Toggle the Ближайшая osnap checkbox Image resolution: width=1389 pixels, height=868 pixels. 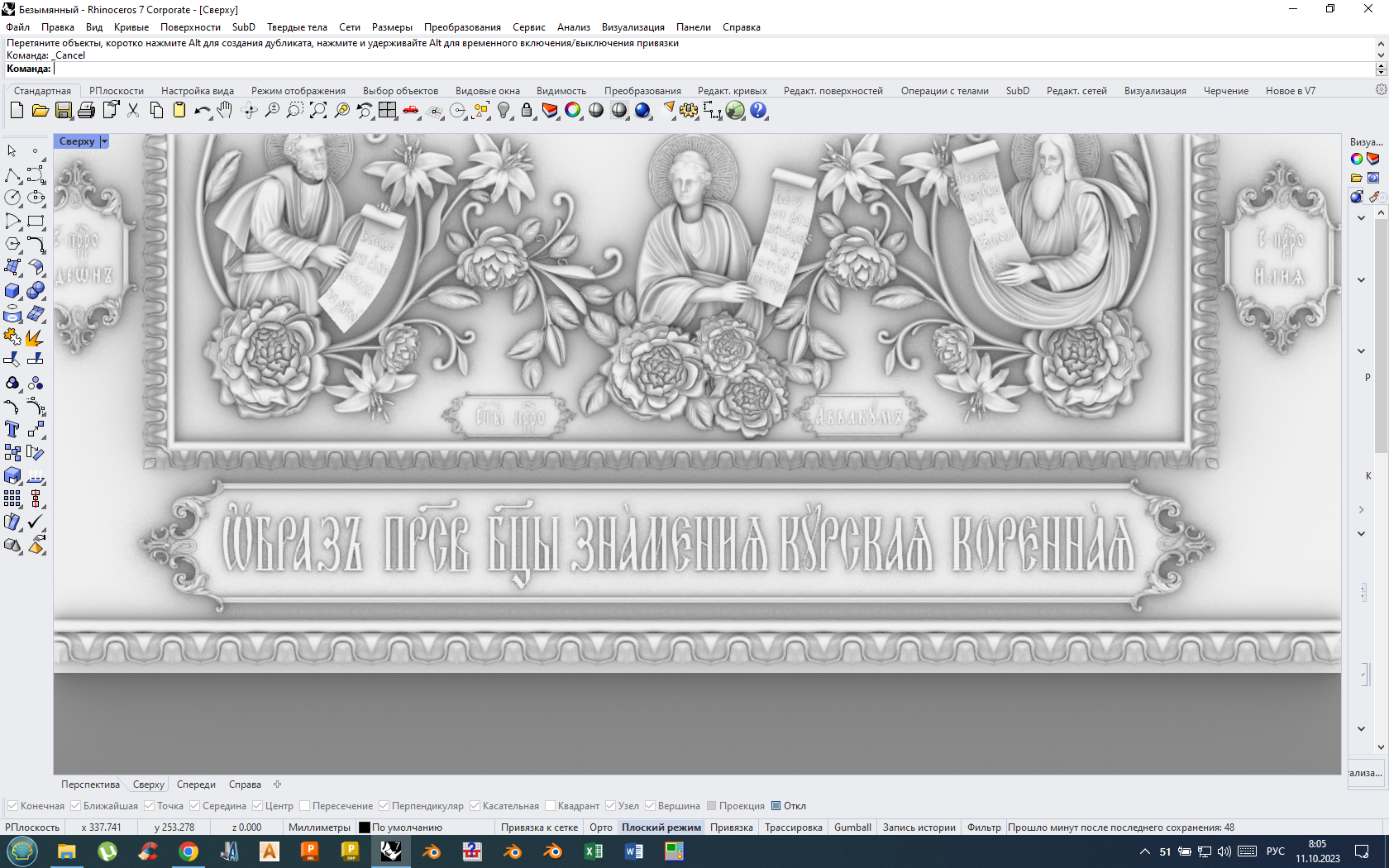(75, 806)
